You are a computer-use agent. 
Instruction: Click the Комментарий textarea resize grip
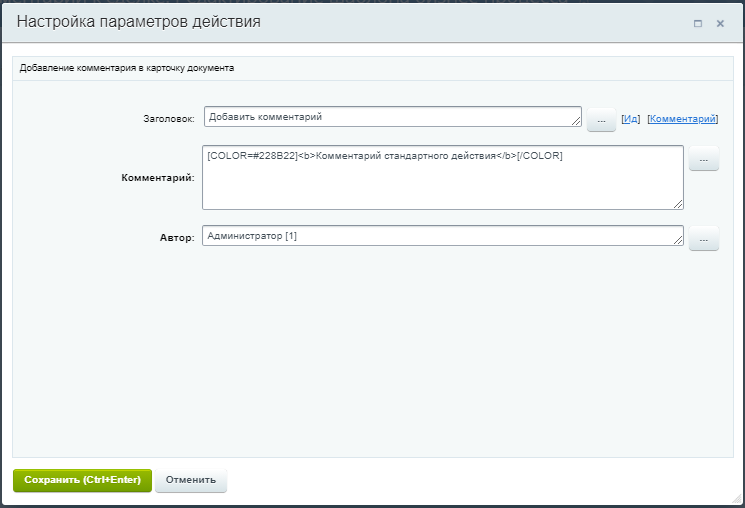[x=678, y=204]
